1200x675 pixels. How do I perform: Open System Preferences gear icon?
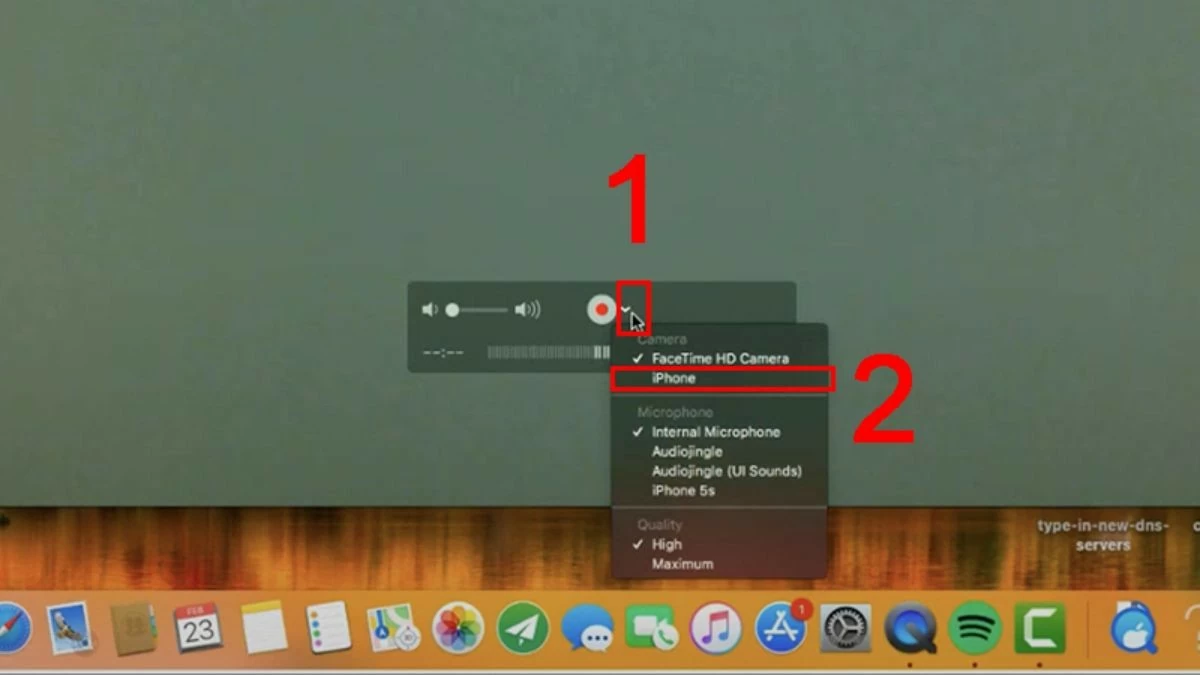tap(846, 628)
